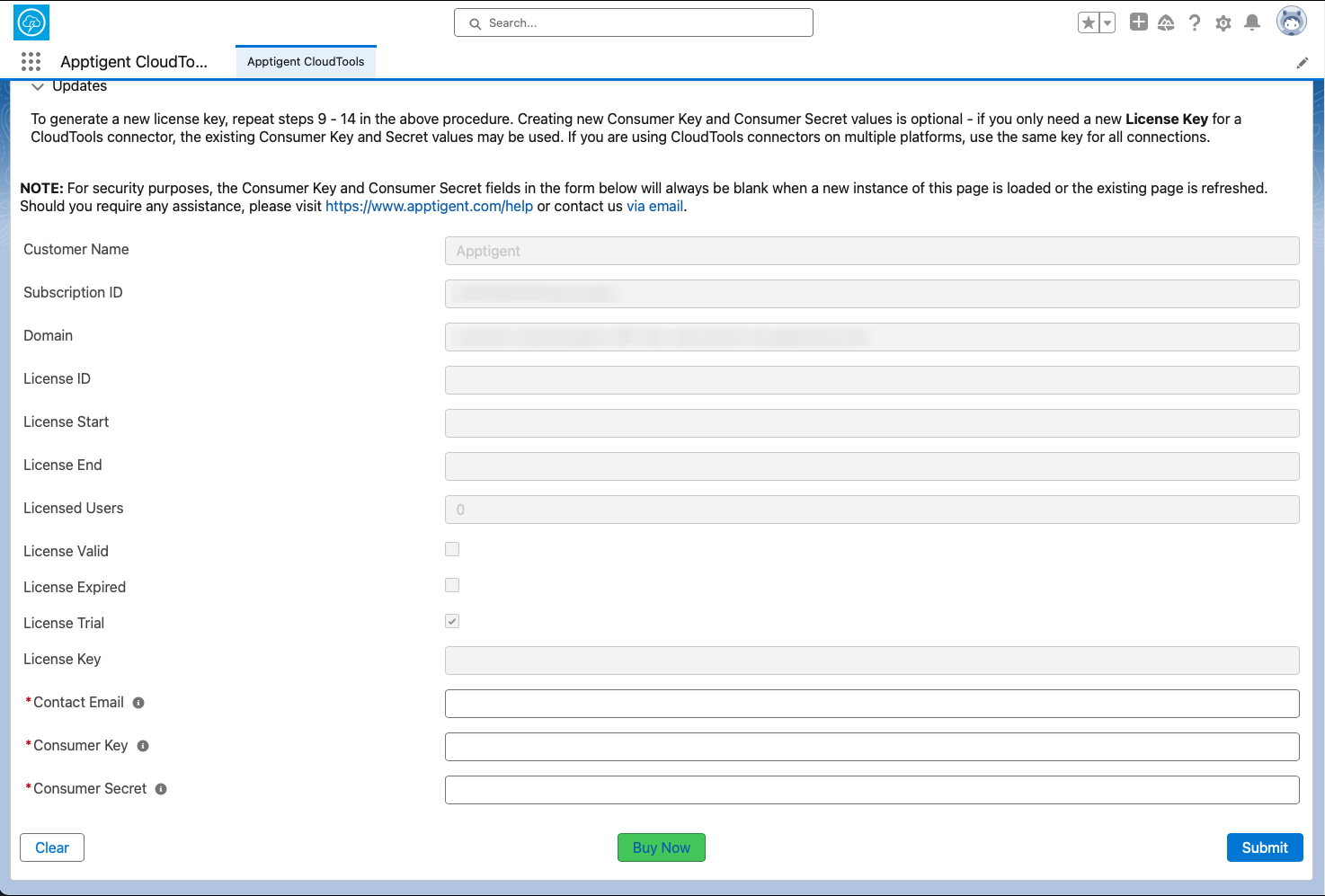Open the Favorites list dropdown arrow
1325x896 pixels.
point(1107,23)
